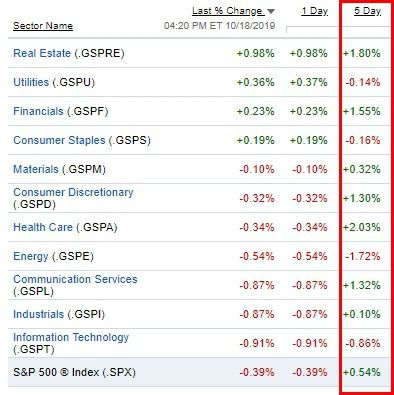Sort table by 1 Day column
This screenshot has height=395, width=394.
pyautogui.click(x=315, y=11)
